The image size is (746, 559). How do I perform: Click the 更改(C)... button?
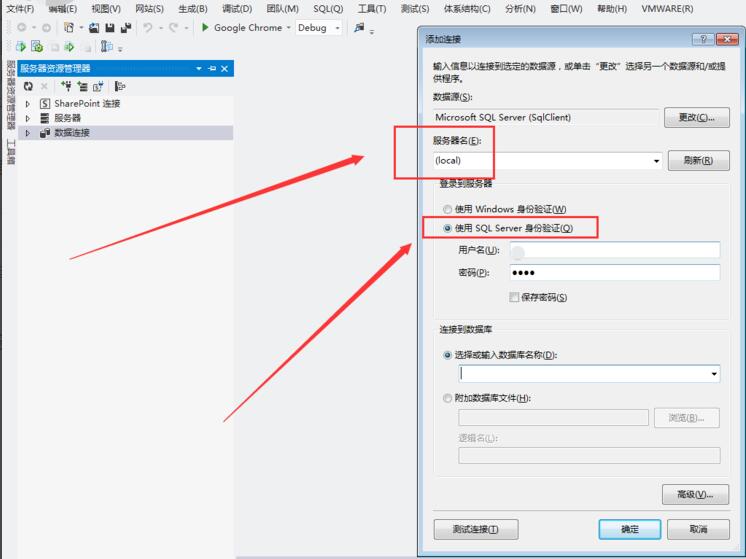coord(697,117)
